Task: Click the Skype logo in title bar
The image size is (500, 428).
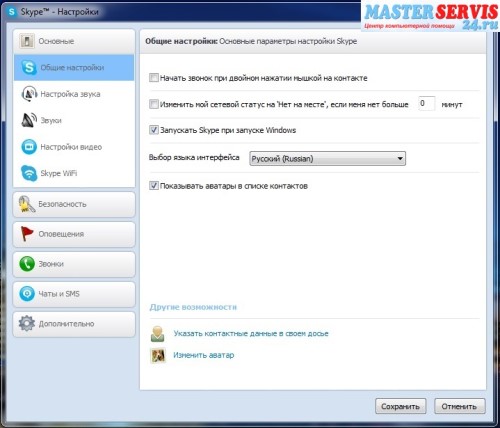Action: point(12,12)
